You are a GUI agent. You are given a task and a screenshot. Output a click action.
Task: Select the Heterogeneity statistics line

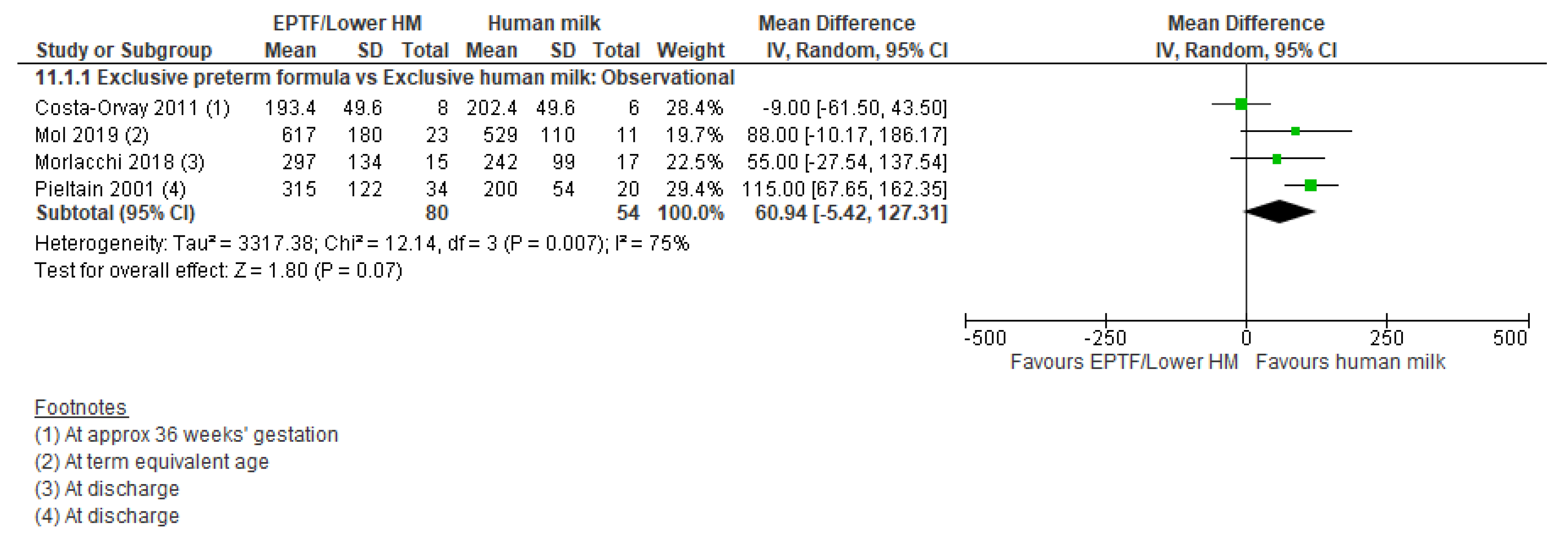pyautogui.click(x=361, y=244)
